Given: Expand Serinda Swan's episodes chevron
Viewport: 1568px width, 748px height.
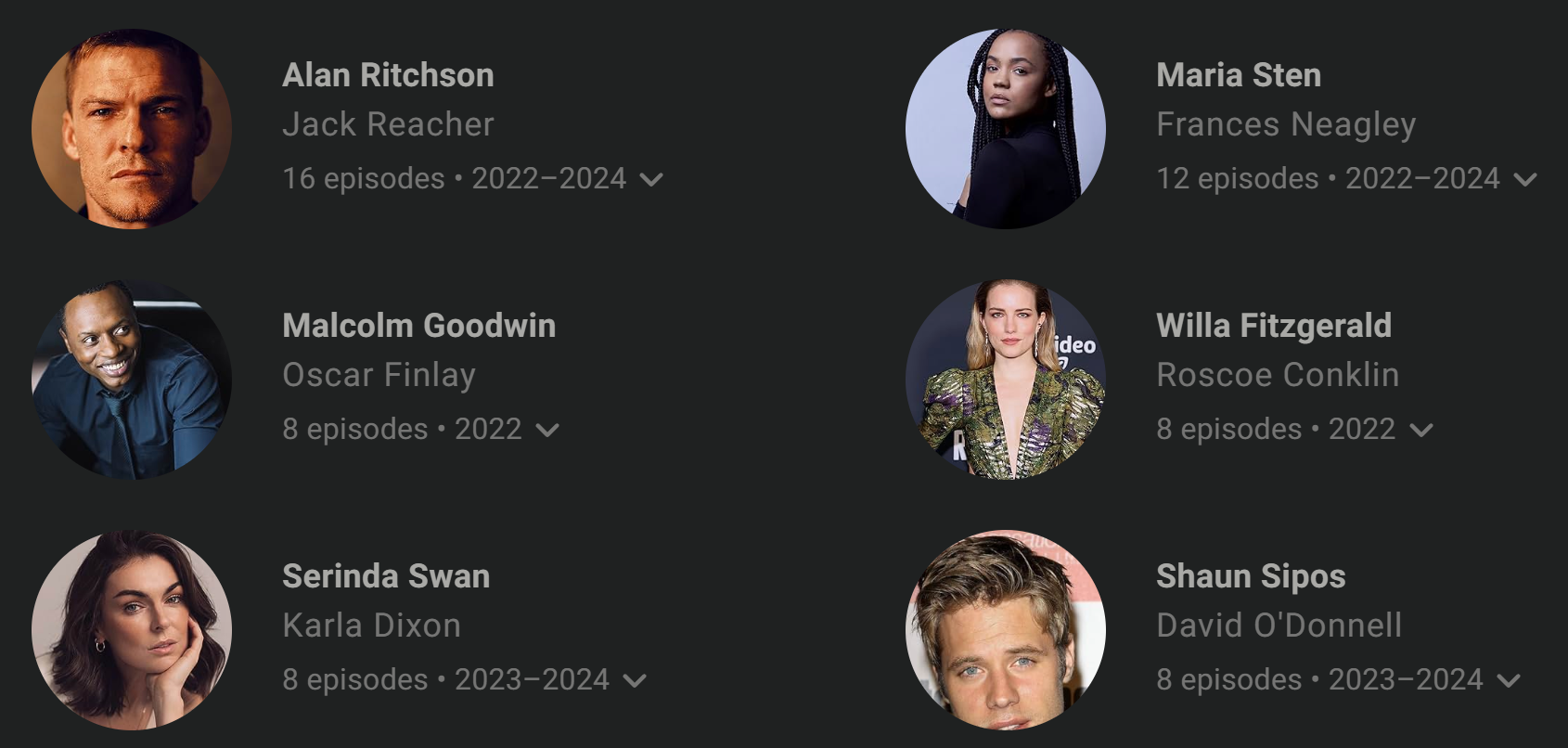Looking at the screenshot, I should click(635, 680).
